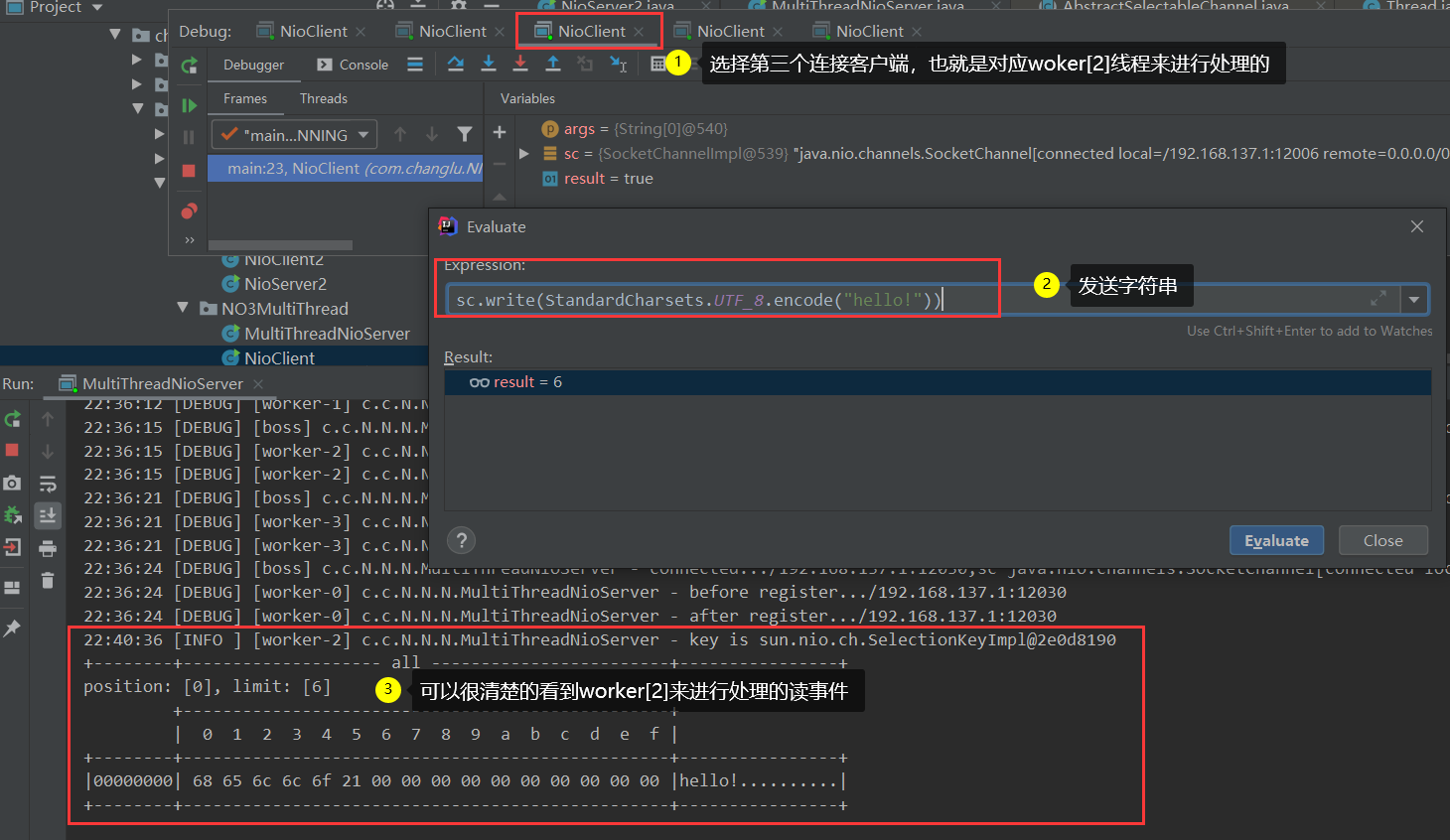
Task: Open help for the Evaluate dialog
Action: click(x=461, y=540)
